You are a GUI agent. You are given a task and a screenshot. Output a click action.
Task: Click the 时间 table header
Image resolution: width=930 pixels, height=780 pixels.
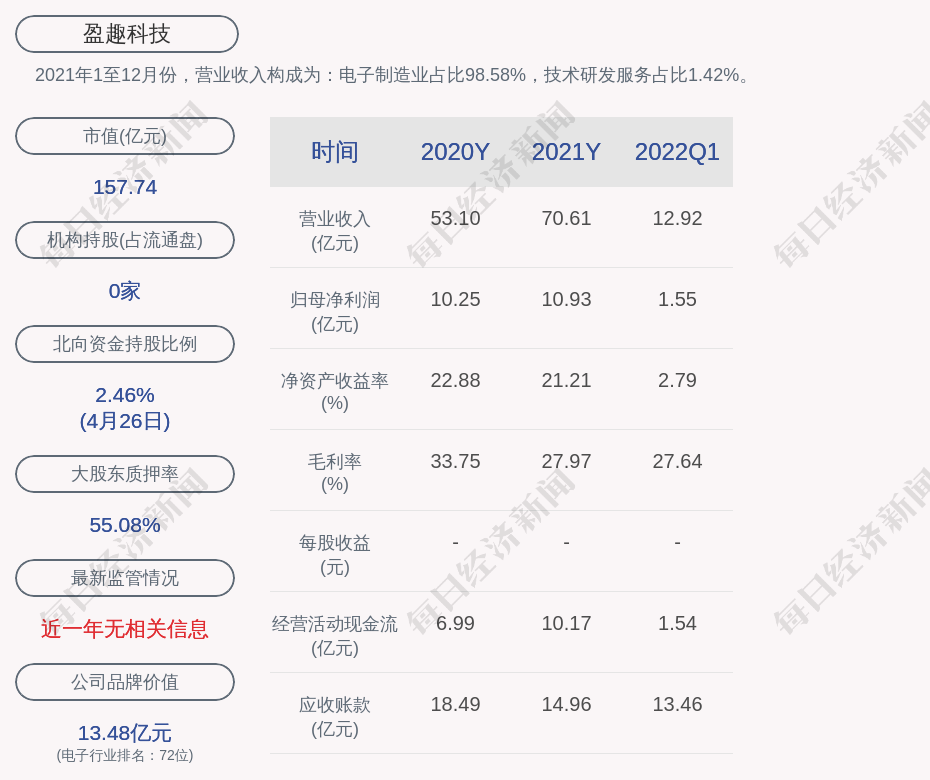(335, 152)
